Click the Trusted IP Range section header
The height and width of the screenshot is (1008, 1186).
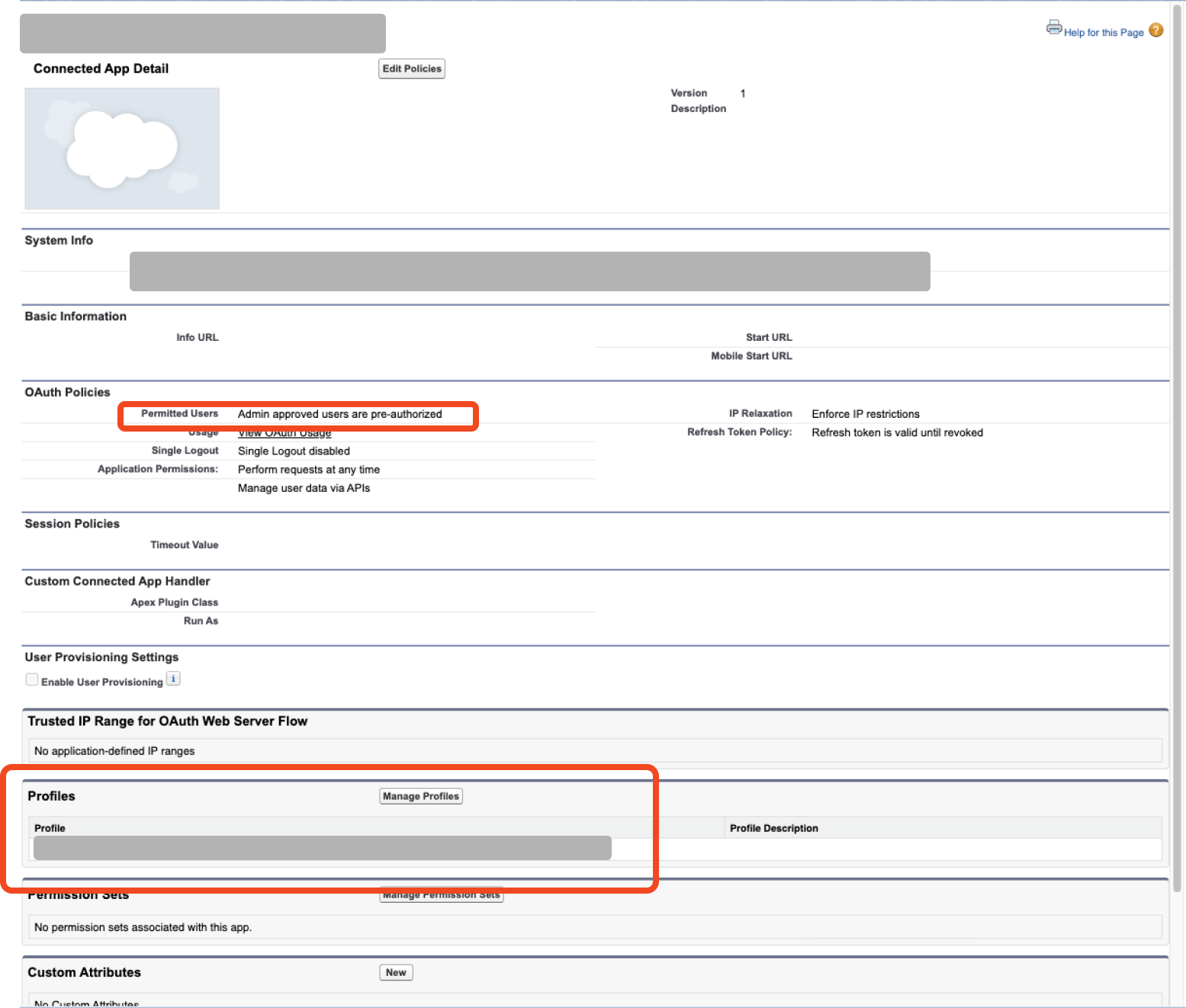pyautogui.click(x=167, y=721)
